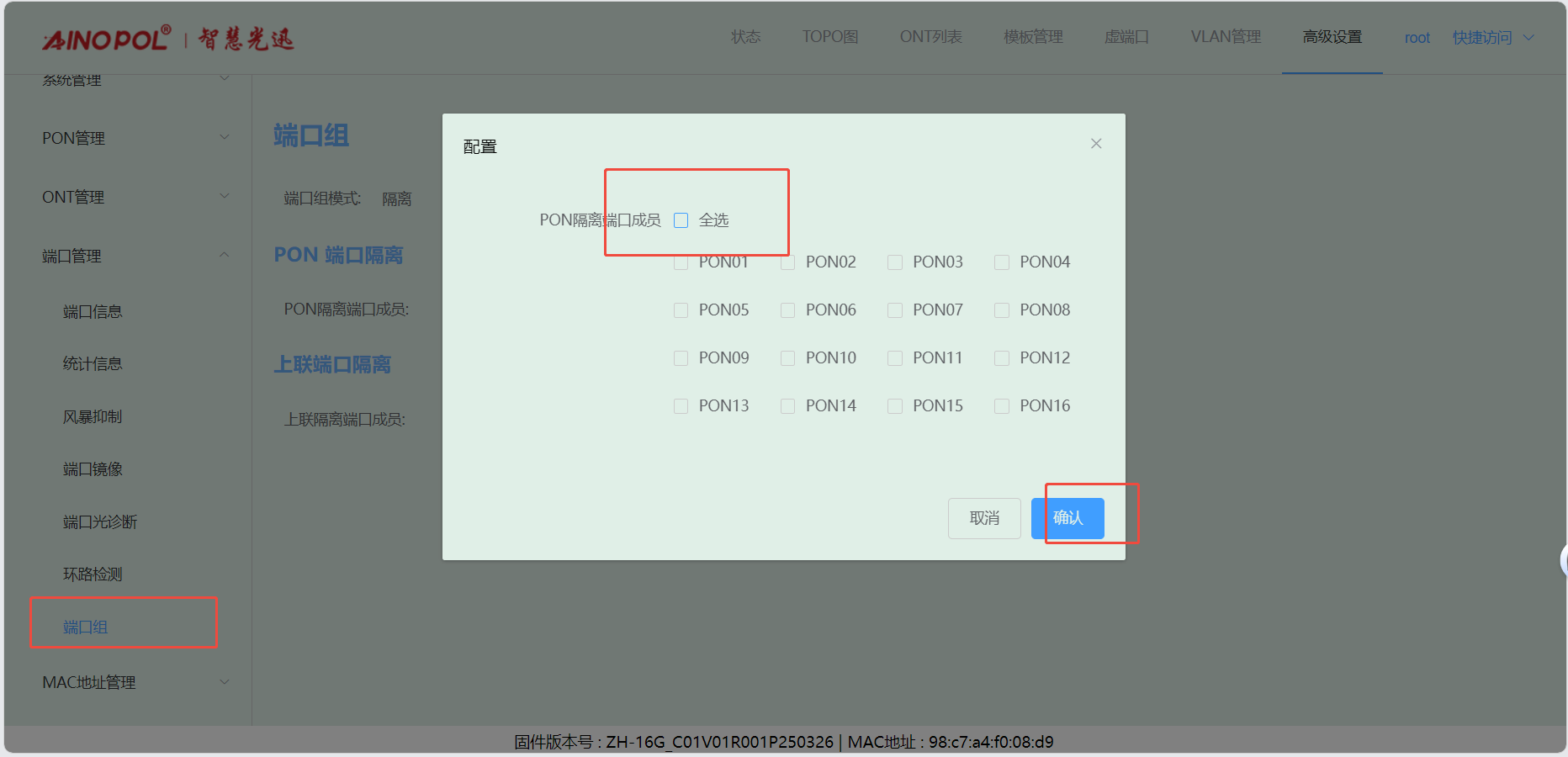
Task: Open the 快捷访问 dropdown
Action: pos(1492,38)
